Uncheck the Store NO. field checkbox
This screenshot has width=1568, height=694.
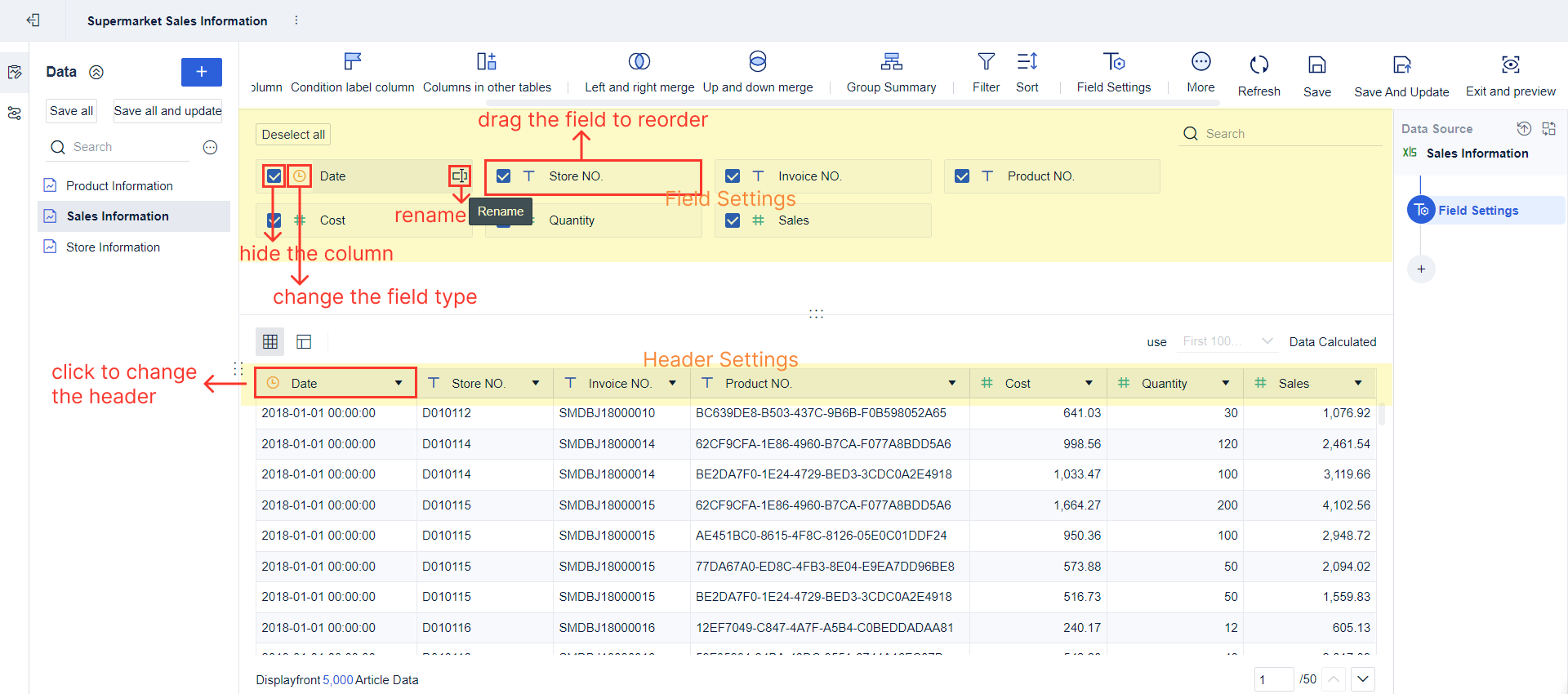point(504,176)
